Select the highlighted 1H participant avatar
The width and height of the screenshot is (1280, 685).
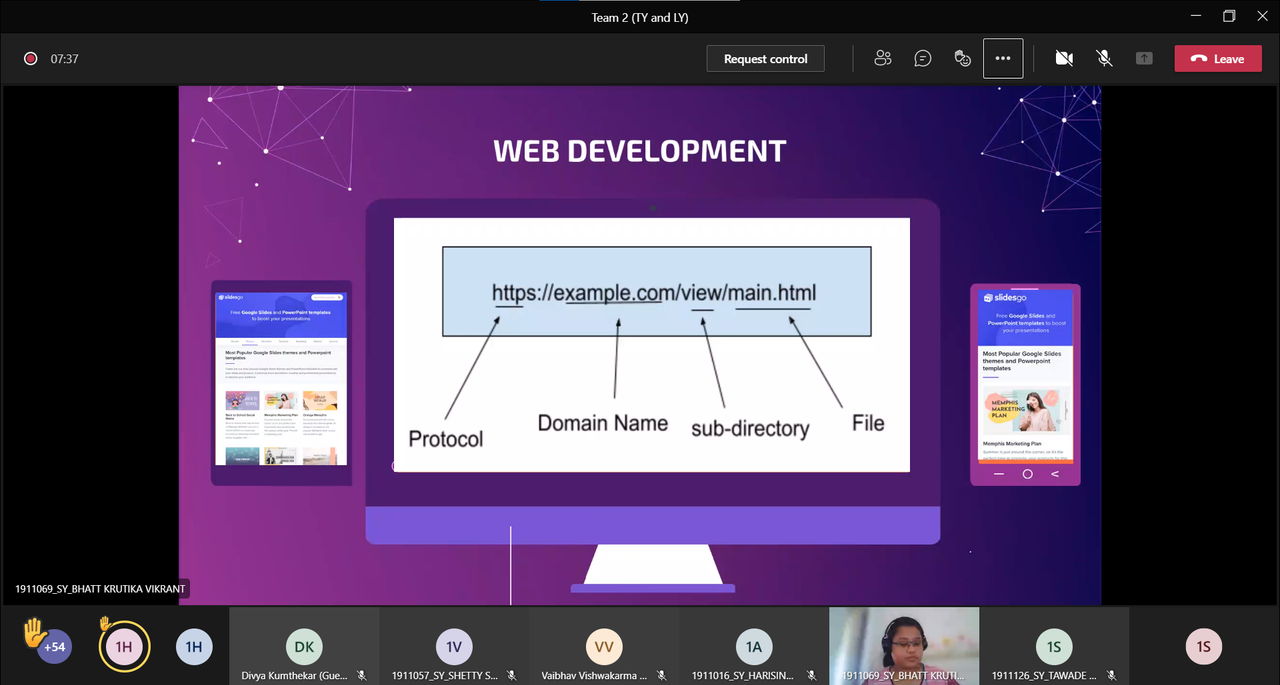click(x=124, y=647)
